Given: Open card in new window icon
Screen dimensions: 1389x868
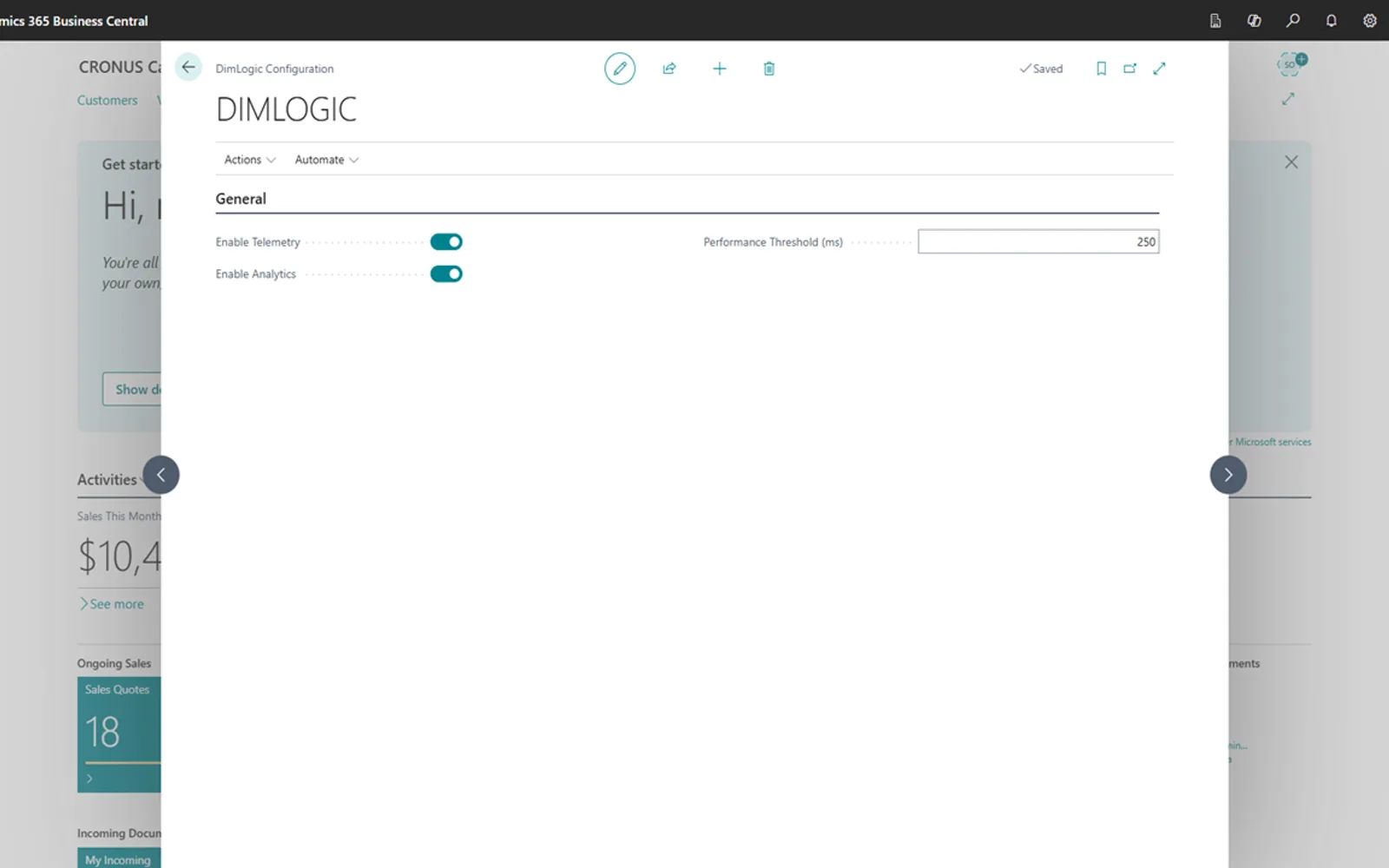Looking at the screenshot, I should (1129, 69).
